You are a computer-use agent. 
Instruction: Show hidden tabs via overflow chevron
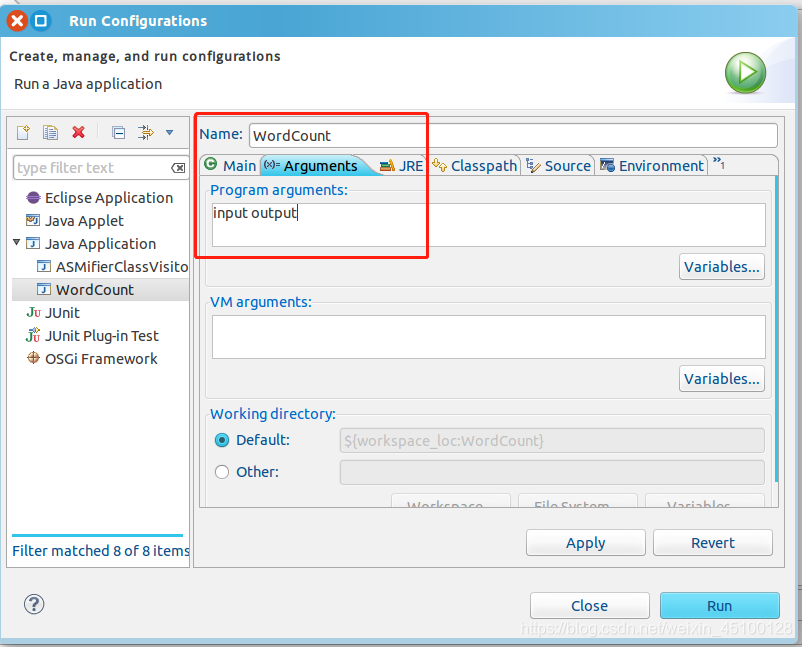[x=719, y=163]
